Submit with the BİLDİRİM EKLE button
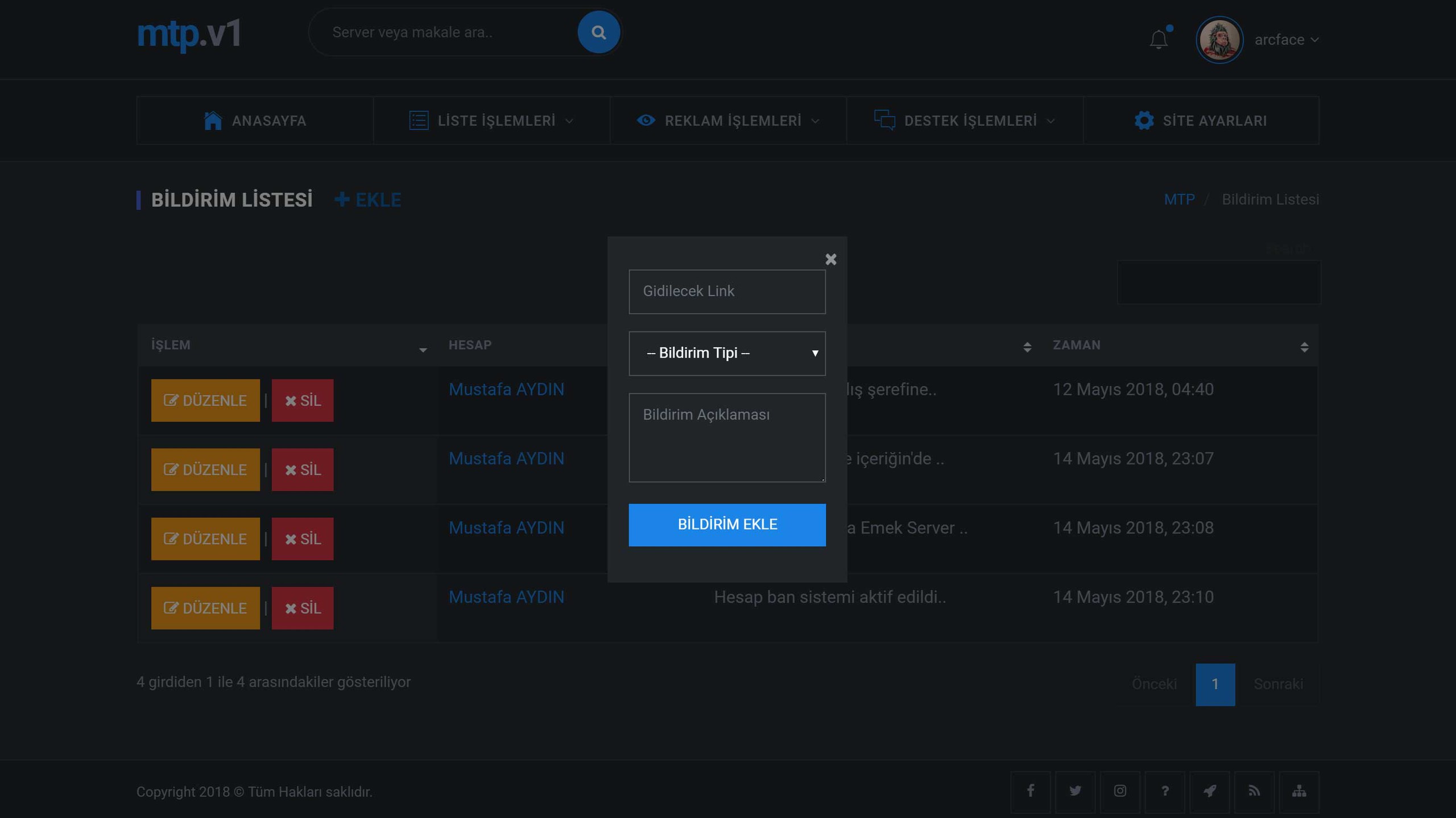This screenshot has width=1456, height=818. point(727,525)
